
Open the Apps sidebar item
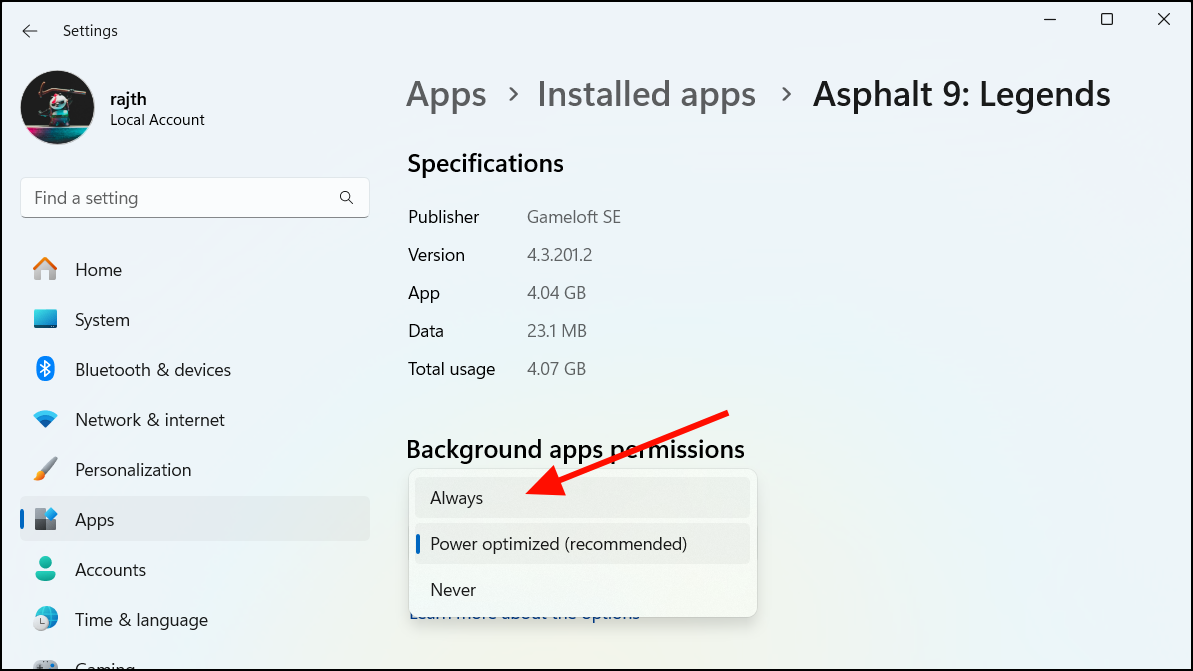(195, 520)
